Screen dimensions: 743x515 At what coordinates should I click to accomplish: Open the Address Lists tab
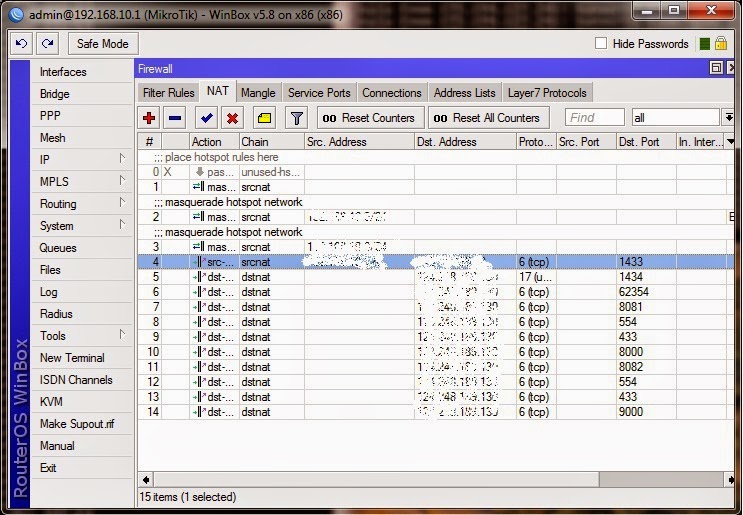tap(464, 93)
